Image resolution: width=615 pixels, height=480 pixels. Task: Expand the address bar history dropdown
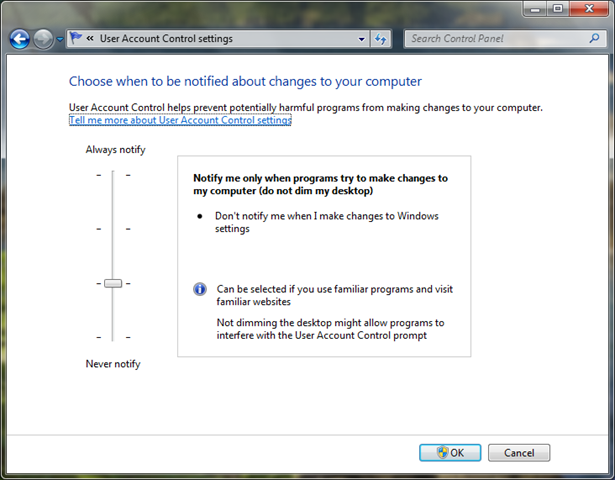(362, 39)
